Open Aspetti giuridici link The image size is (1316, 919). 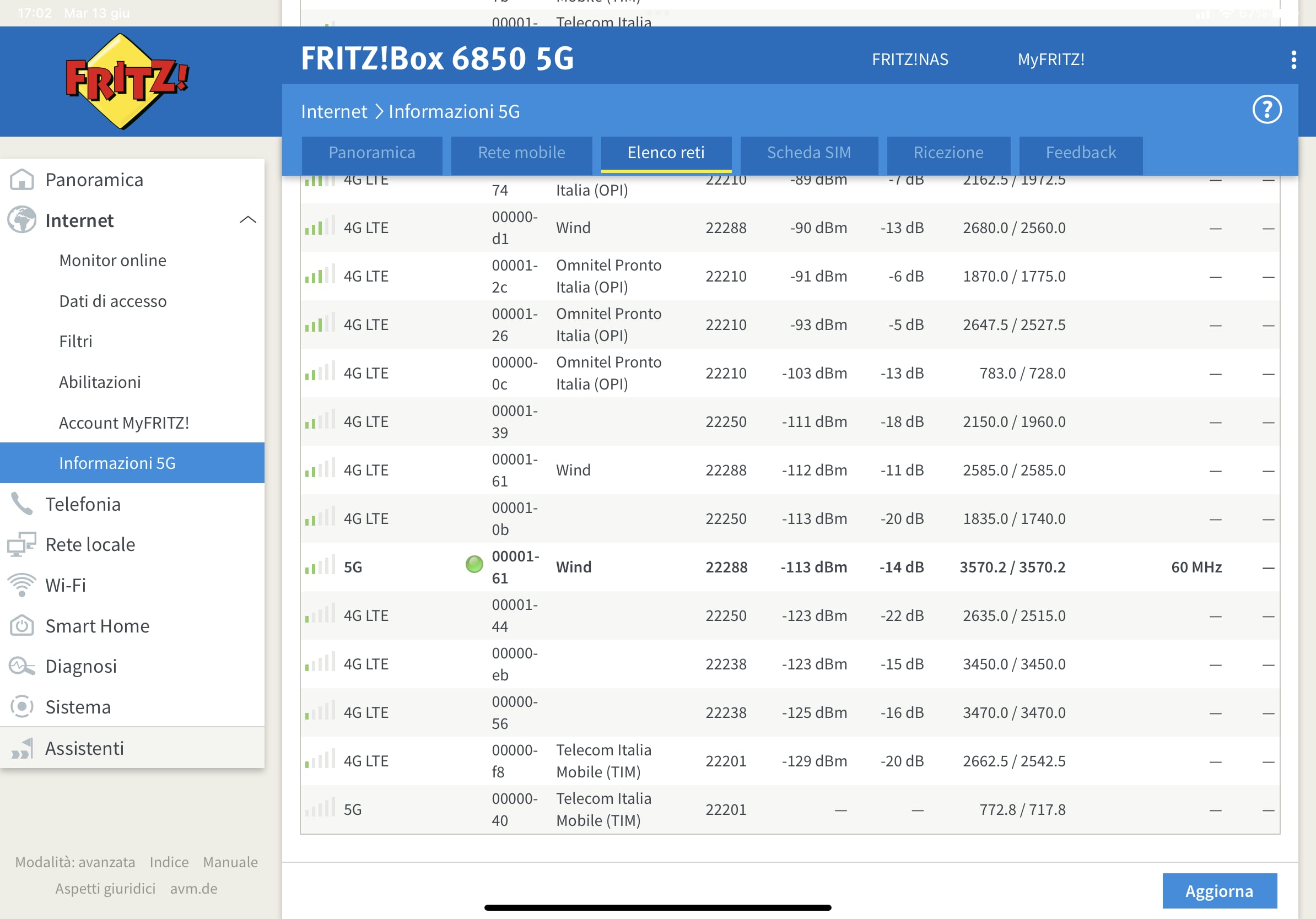[x=105, y=888]
